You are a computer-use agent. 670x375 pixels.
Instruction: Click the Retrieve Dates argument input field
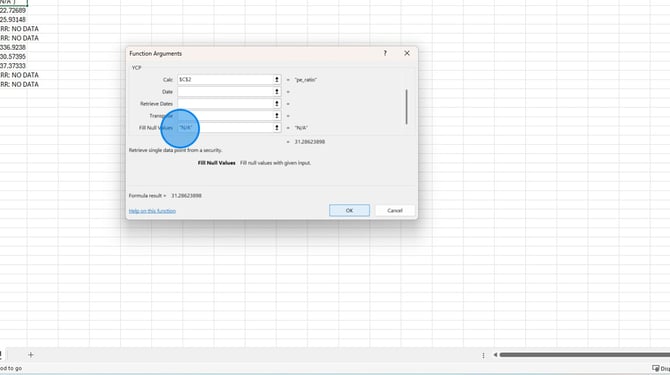click(225, 103)
